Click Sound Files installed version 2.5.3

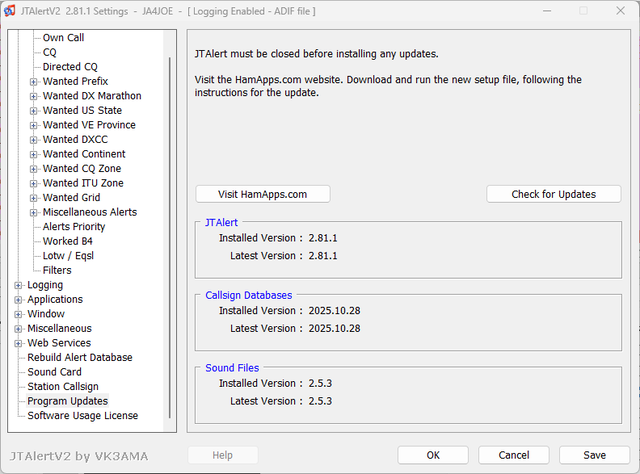click(x=320, y=383)
